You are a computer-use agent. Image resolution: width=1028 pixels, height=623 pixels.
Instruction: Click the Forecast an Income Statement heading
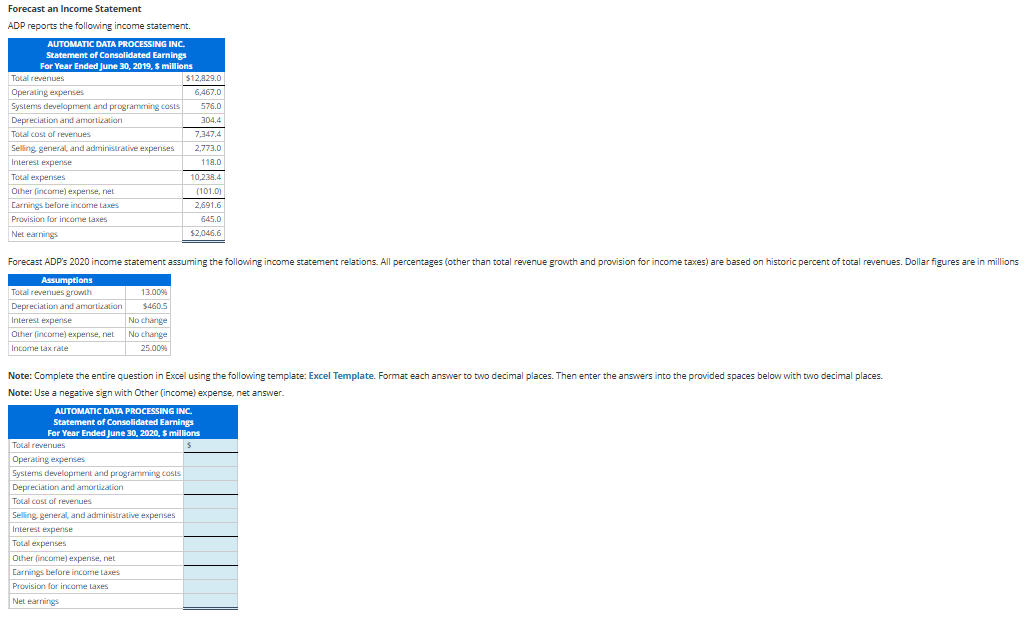coord(75,9)
